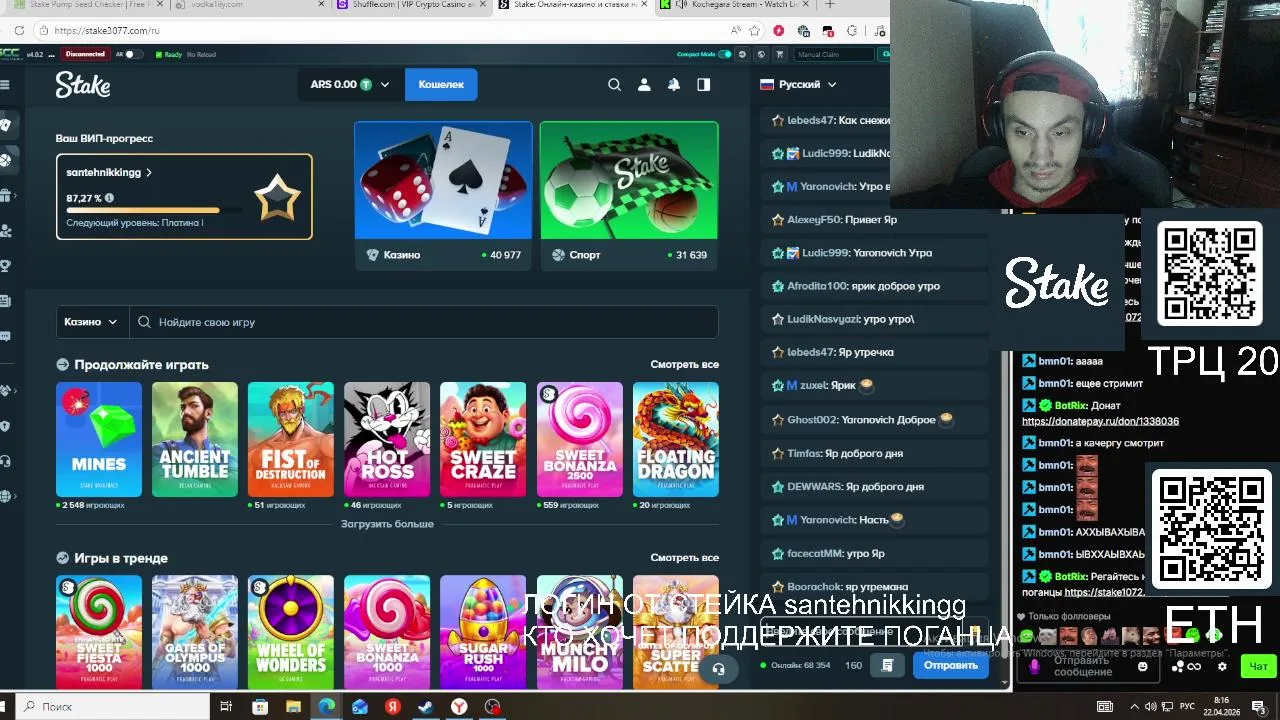The height and width of the screenshot is (720, 1280).
Task: Open the Fist of Destruction game thumbnail
Action: pyautogui.click(x=291, y=440)
